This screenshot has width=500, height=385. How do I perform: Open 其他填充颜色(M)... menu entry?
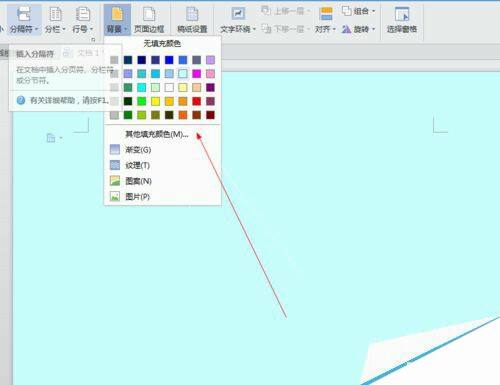click(x=157, y=134)
